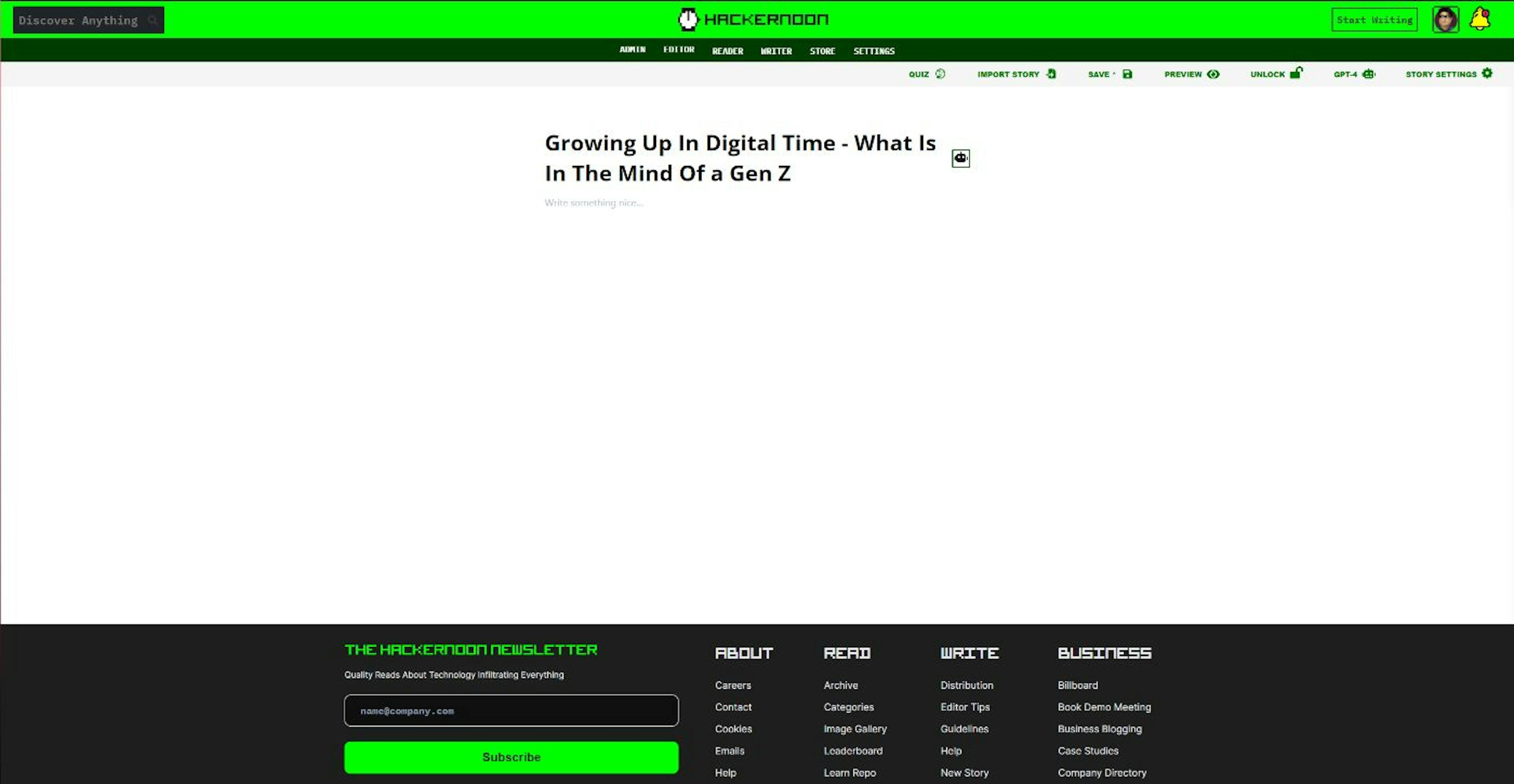Image resolution: width=1514 pixels, height=784 pixels.
Task: Select the email input field
Action: (x=511, y=710)
